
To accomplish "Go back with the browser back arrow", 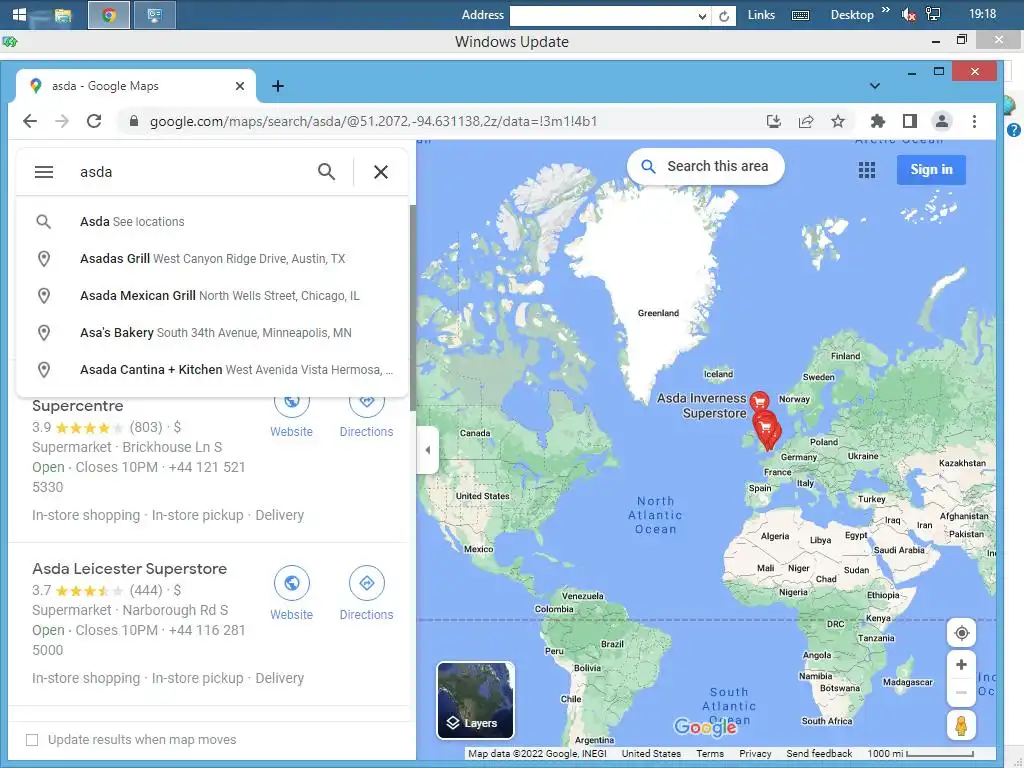I will coord(30,121).
